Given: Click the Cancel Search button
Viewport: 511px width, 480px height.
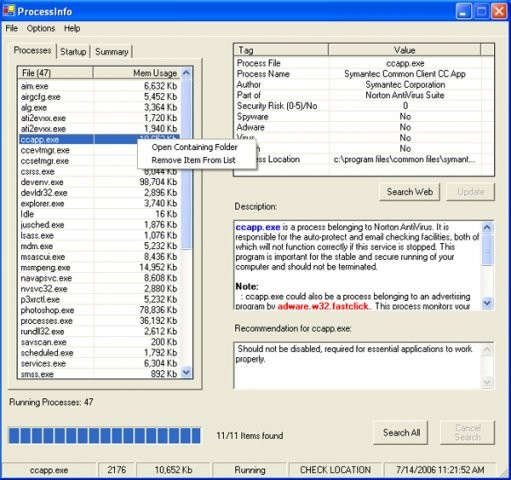Looking at the screenshot, I should (x=467, y=433).
